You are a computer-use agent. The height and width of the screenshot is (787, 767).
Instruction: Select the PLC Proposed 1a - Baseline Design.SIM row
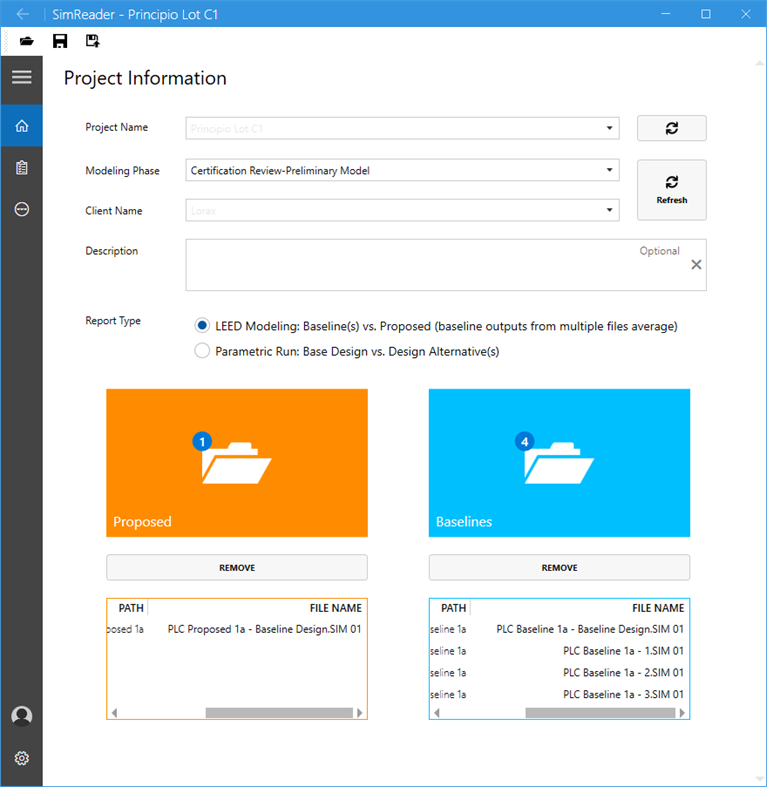[237, 629]
